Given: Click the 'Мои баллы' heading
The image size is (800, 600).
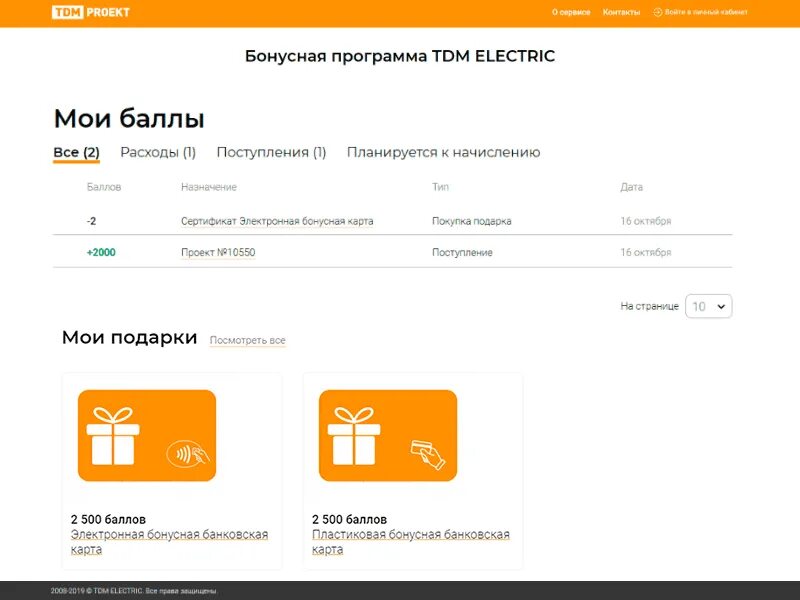Looking at the screenshot, I should pos(129,119).
